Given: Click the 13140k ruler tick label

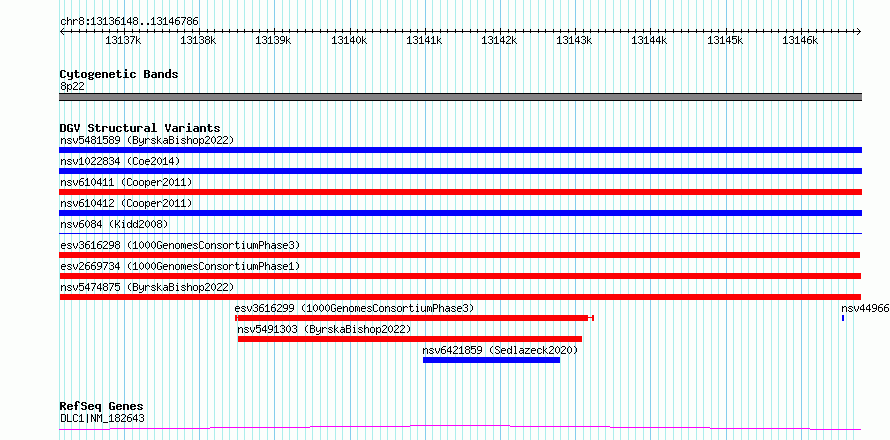Looking at the screenshot, I should (349, 40).
